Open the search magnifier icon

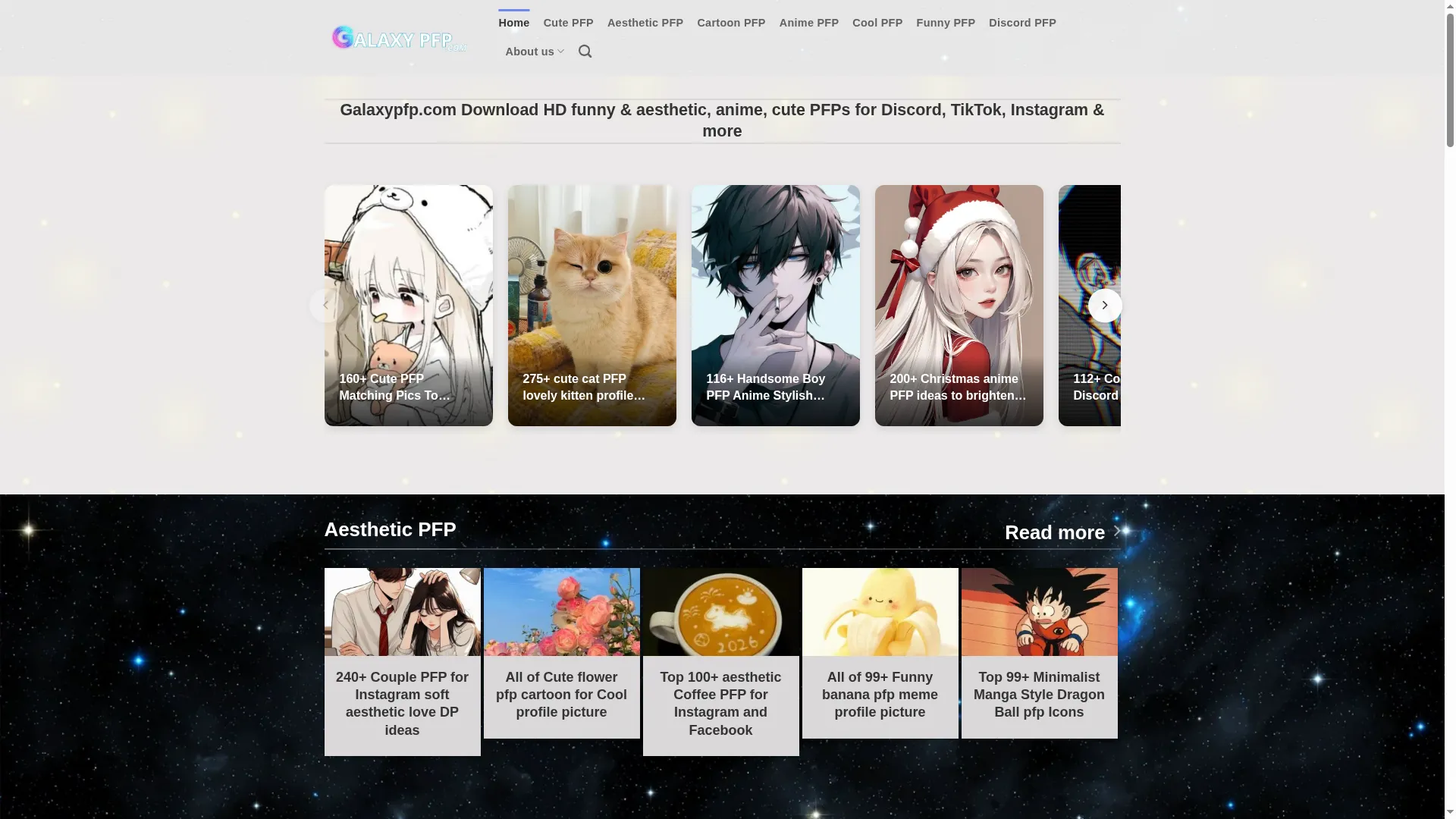(585, 52)
